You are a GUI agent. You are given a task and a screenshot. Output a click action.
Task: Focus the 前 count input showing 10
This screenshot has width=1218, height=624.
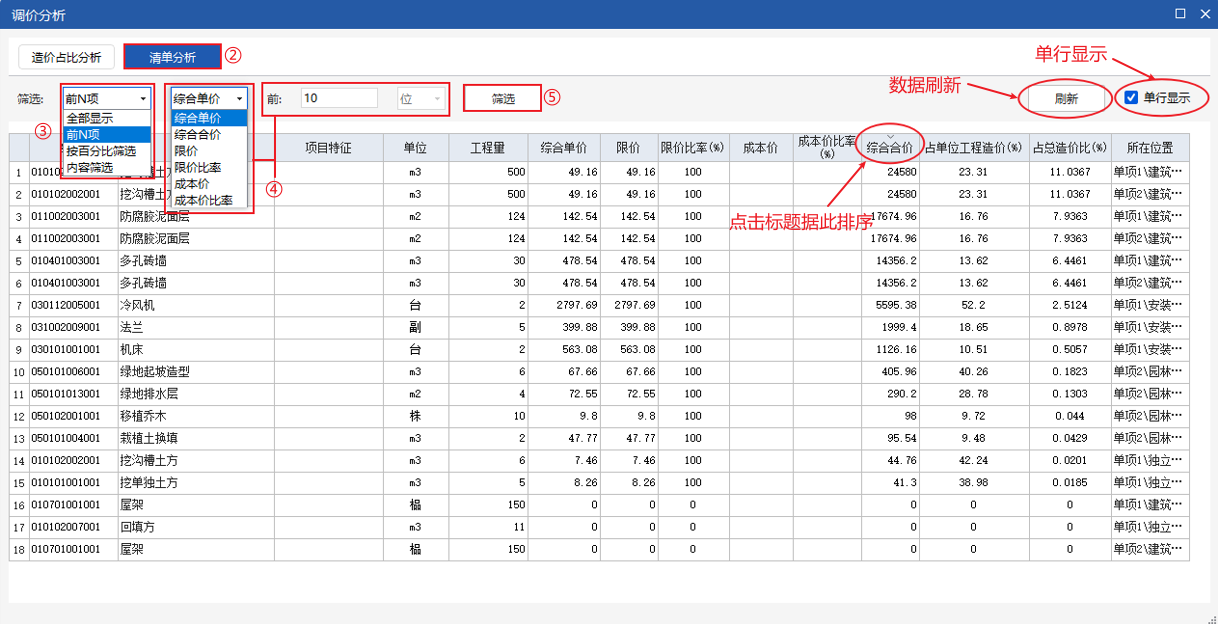tap(339, 98)
